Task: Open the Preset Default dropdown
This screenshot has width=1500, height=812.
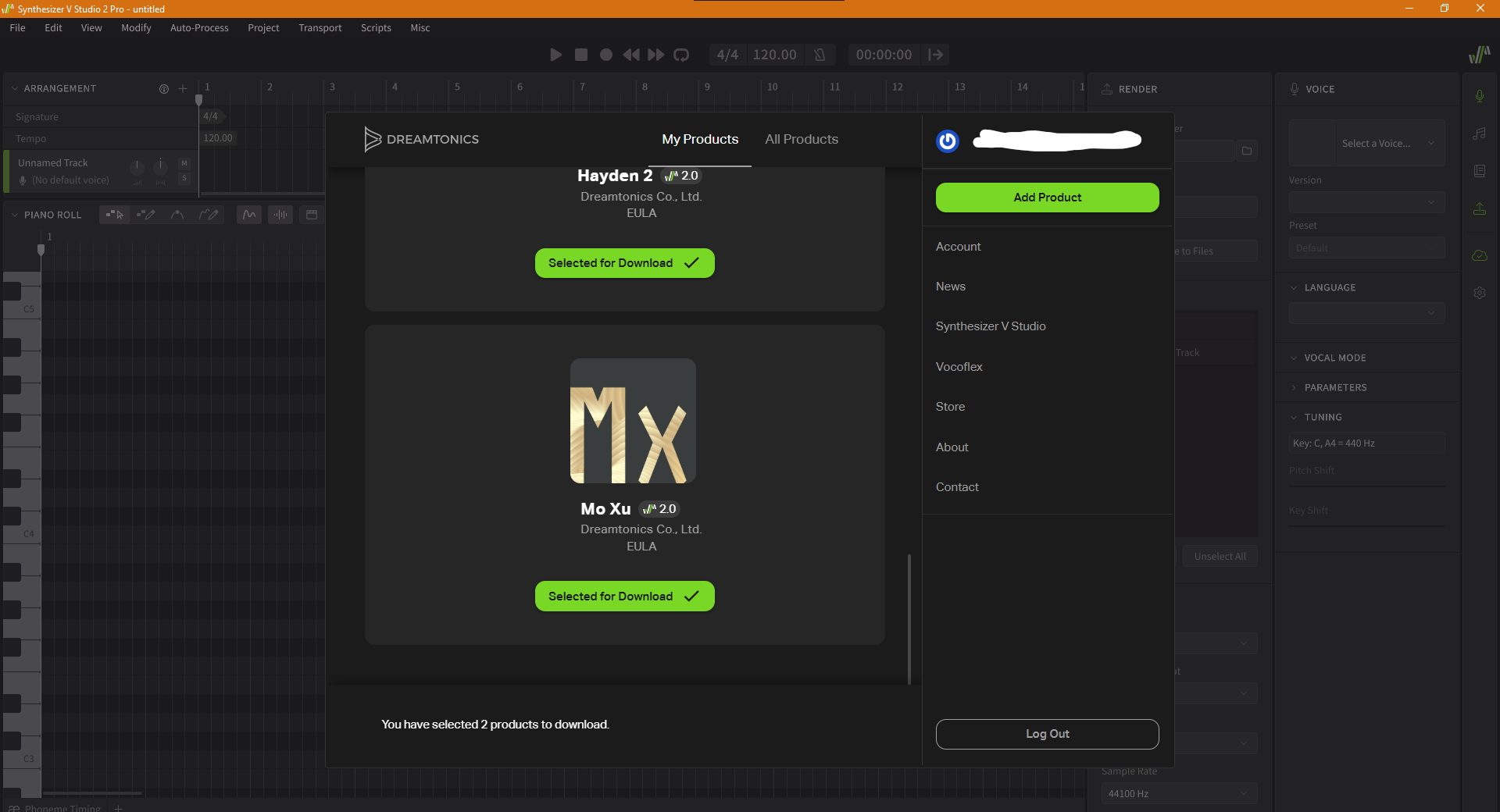Action: click(x=1366, y=248)
